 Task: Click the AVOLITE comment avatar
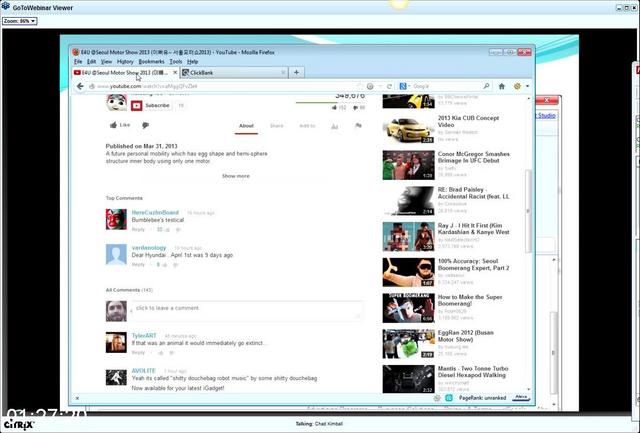tap(116, 377)
